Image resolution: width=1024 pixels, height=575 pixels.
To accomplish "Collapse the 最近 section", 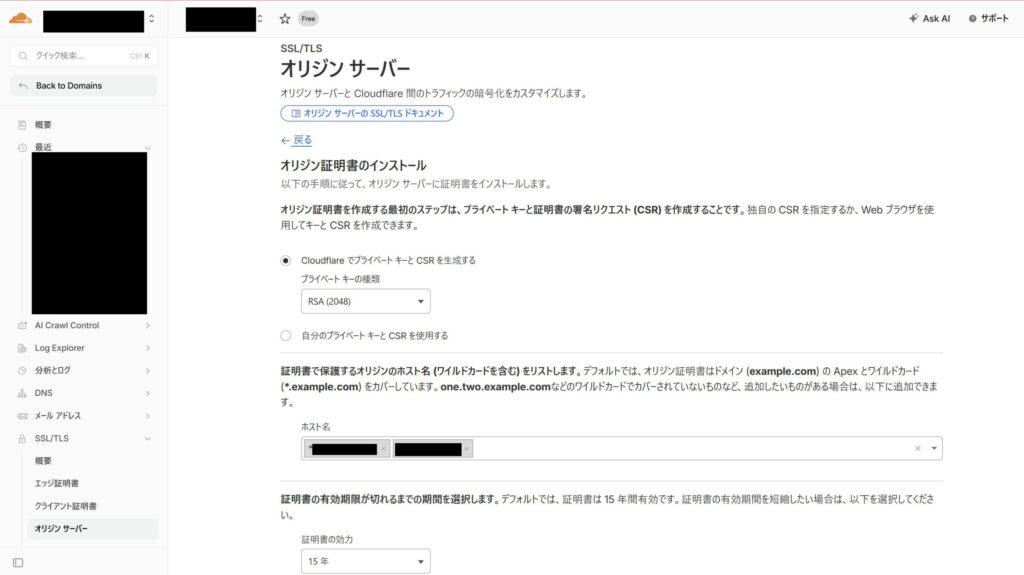I will tap(148, 148).
